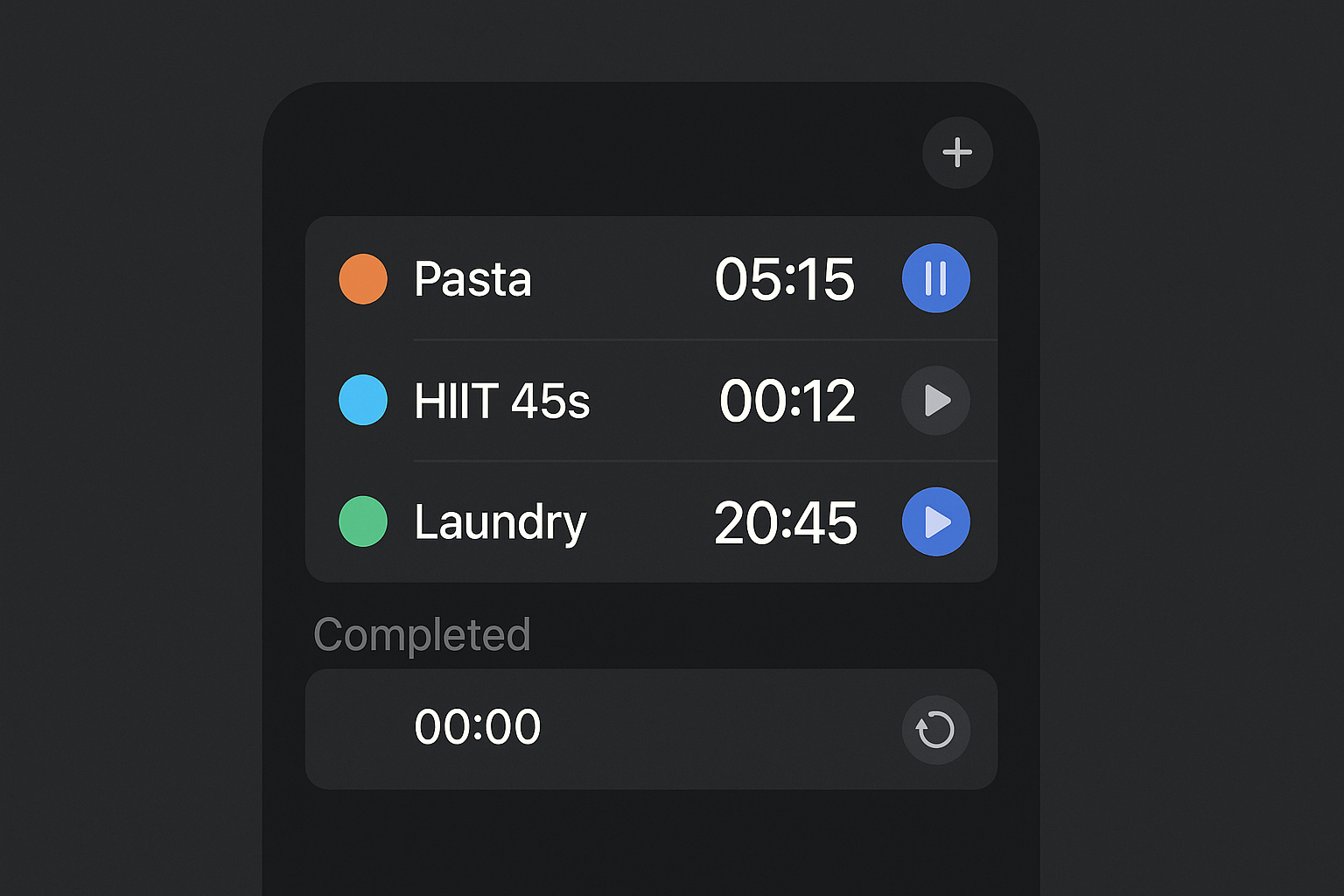Select the Laundry timer name label
The height and width of the screenshot is (896, 1344).
(500, 522)
